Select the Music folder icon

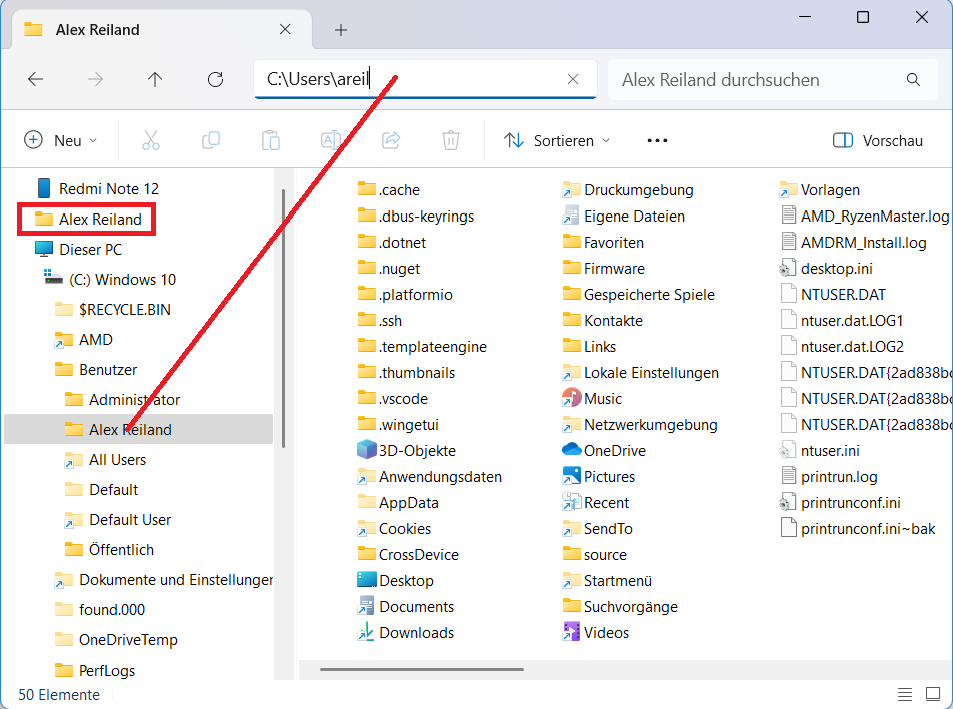[x=571, y=398]
